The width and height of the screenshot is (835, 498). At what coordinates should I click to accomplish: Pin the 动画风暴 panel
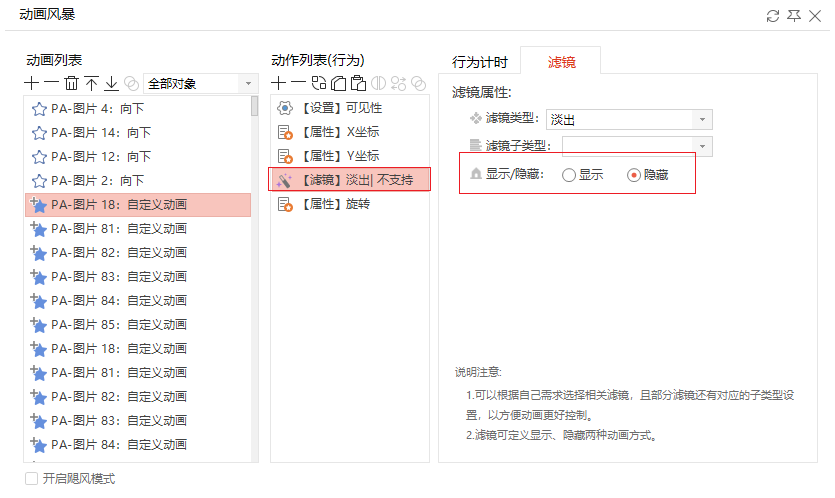(793, 16)
